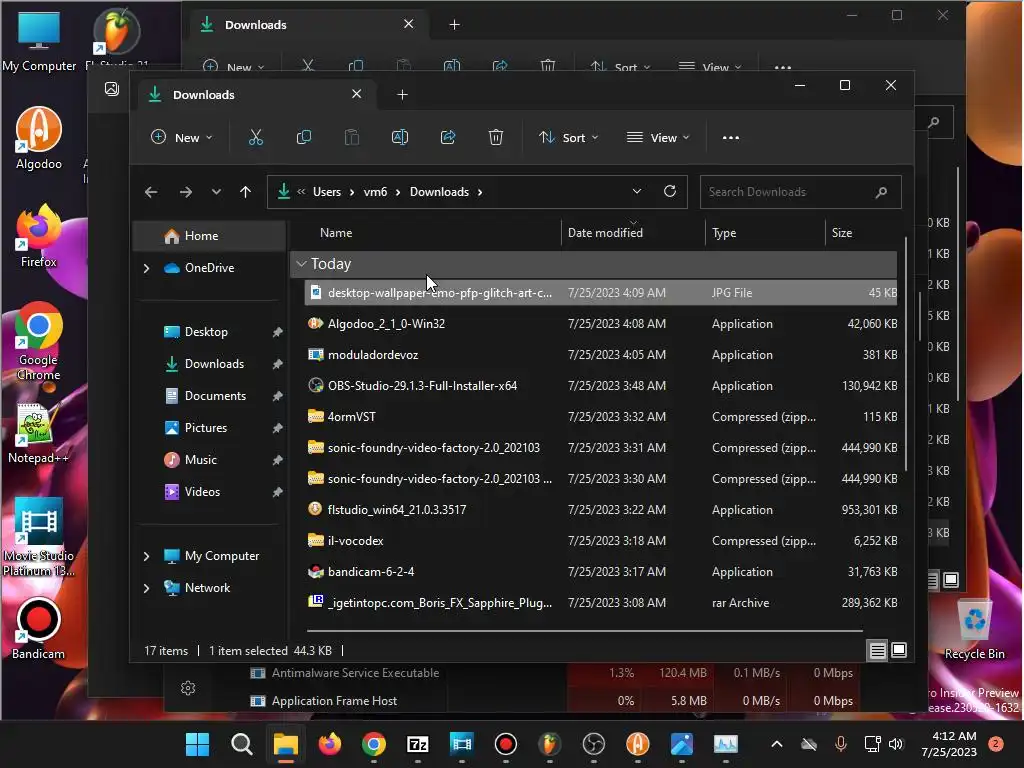Show hidden system tray icons chevron
Image resolution: width=1024 pixels, height=768 pixels.
coord(776,744)
